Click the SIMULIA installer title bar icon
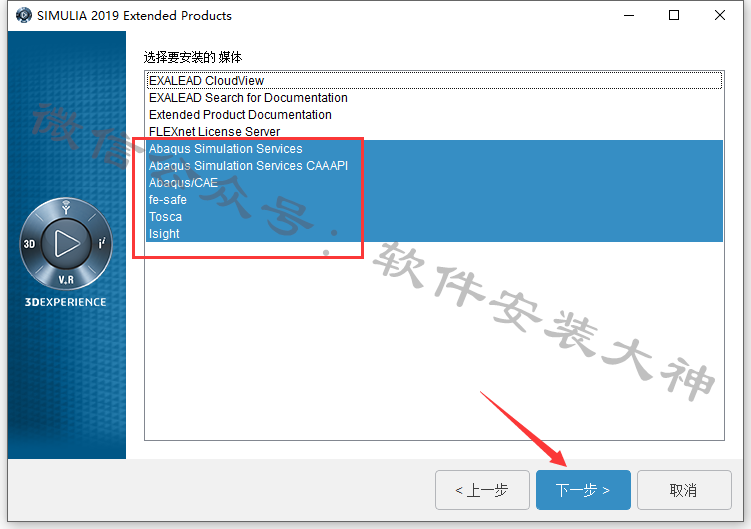This screenshot has height=529, width=751. 23,15
